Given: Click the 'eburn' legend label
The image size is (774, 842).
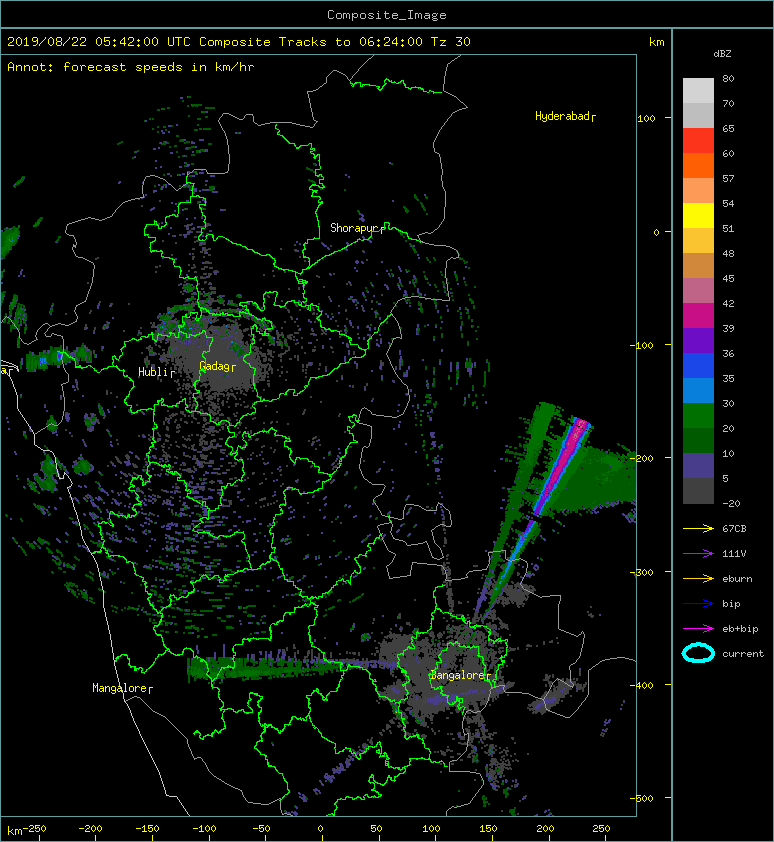Looking at the screenshot, I should coord(737,579).
